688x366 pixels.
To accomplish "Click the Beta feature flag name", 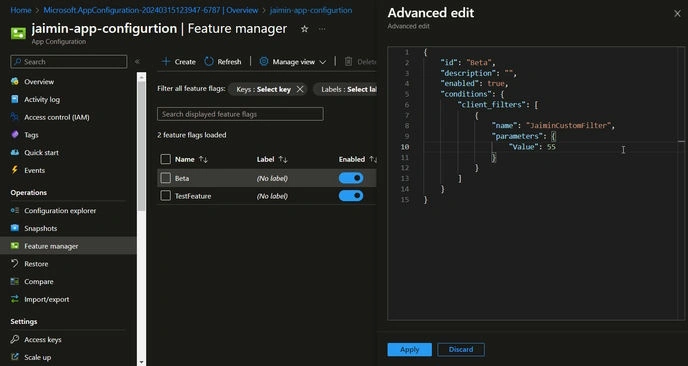I will (182, 178).
